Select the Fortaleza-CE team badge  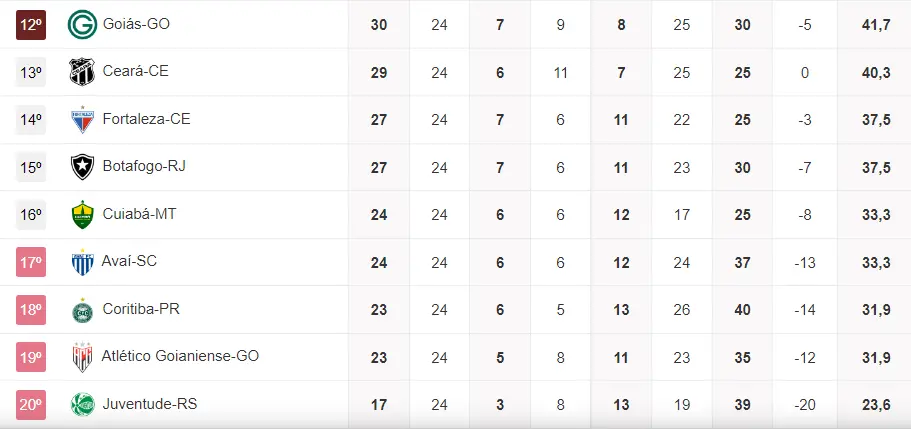[x=81, y=119]
